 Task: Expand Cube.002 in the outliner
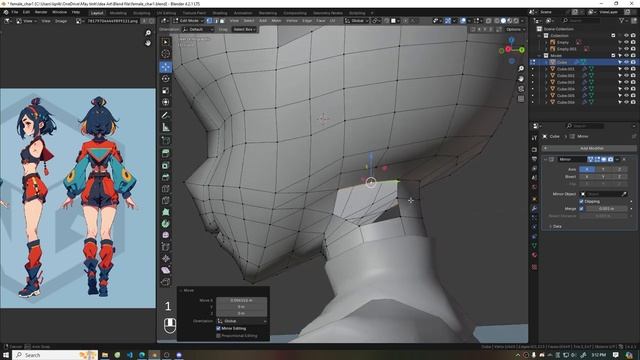(546, 76)
